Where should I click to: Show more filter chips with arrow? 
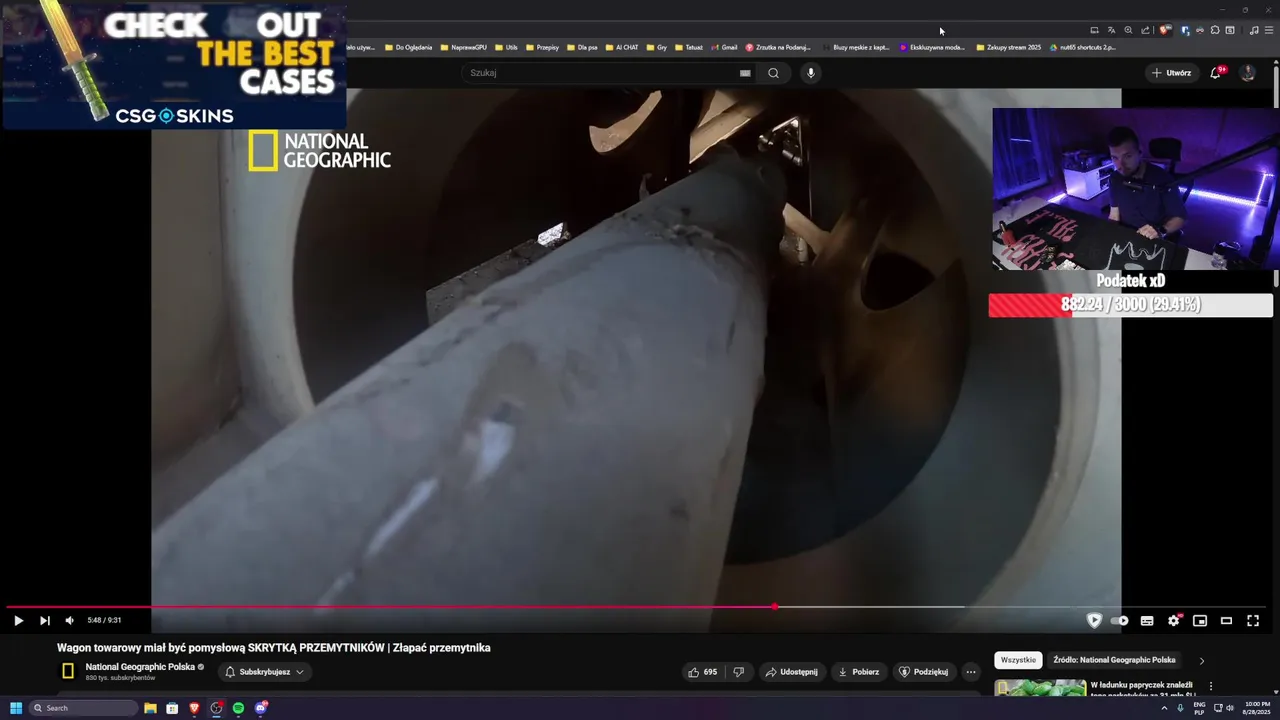tap(1202, 660)
